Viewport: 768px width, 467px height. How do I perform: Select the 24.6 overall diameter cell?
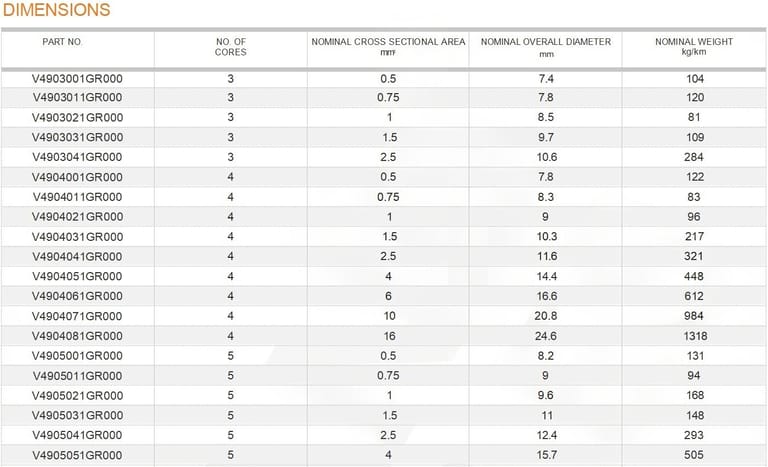[x=546, y=336]
